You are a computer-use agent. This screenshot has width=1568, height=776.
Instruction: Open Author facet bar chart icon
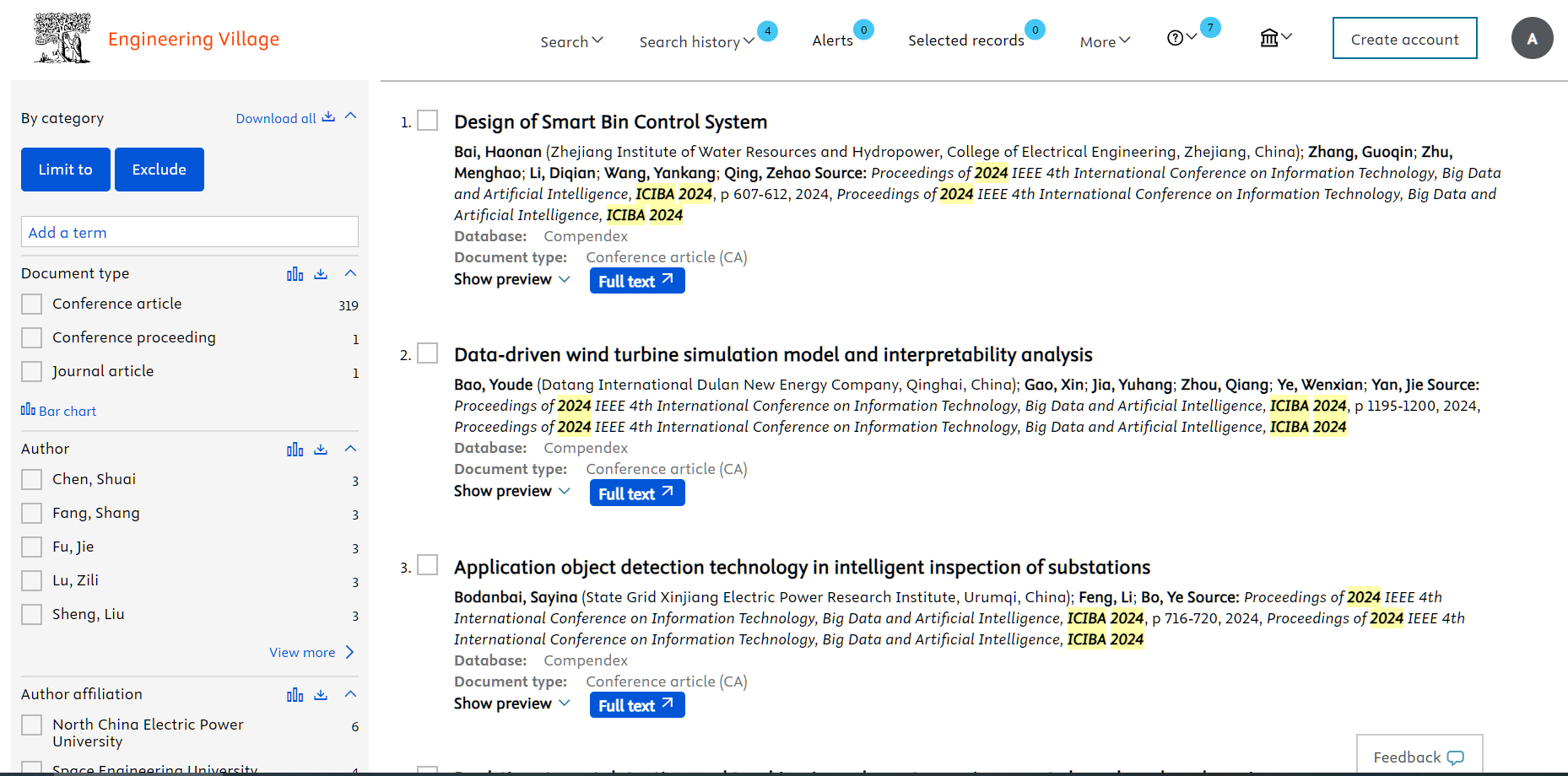click(295, 449)
